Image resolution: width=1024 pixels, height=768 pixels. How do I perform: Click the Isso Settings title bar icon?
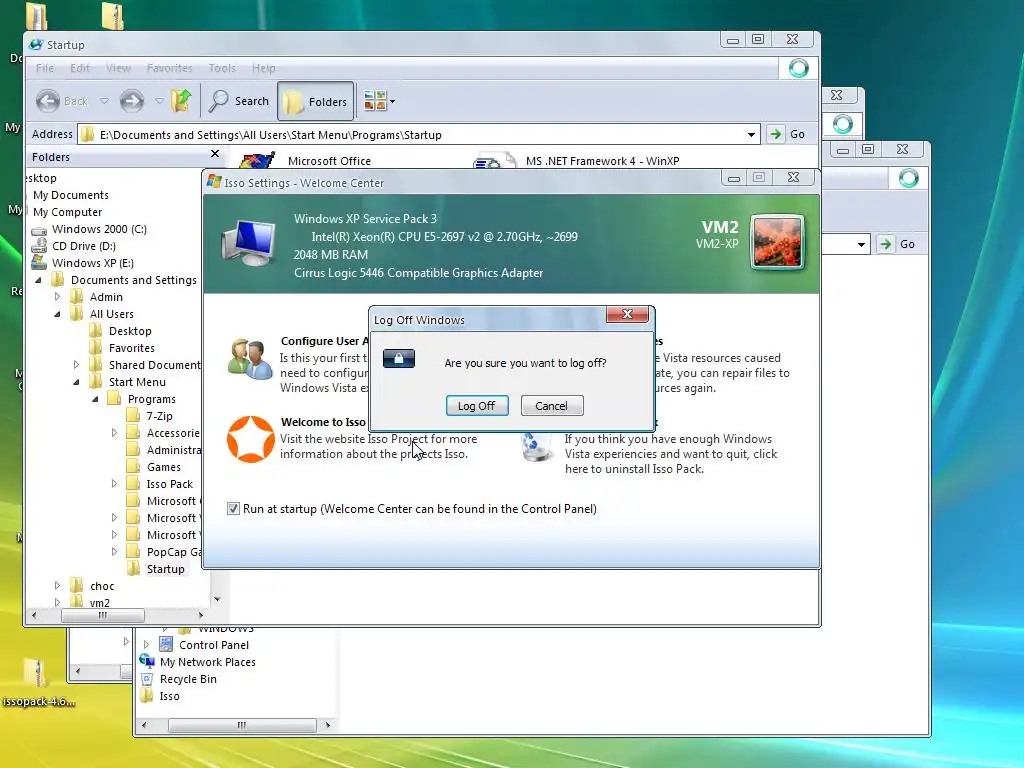pyautogui.click(x=214, y=182)
